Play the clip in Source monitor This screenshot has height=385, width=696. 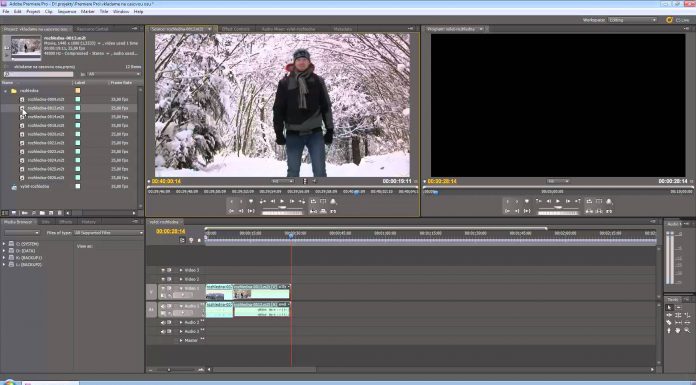coord(282,201)
